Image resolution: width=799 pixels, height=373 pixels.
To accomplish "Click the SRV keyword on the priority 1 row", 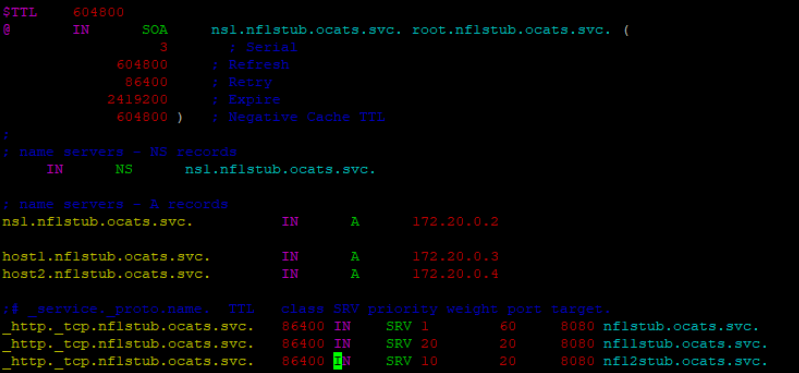I will point(398,327).
